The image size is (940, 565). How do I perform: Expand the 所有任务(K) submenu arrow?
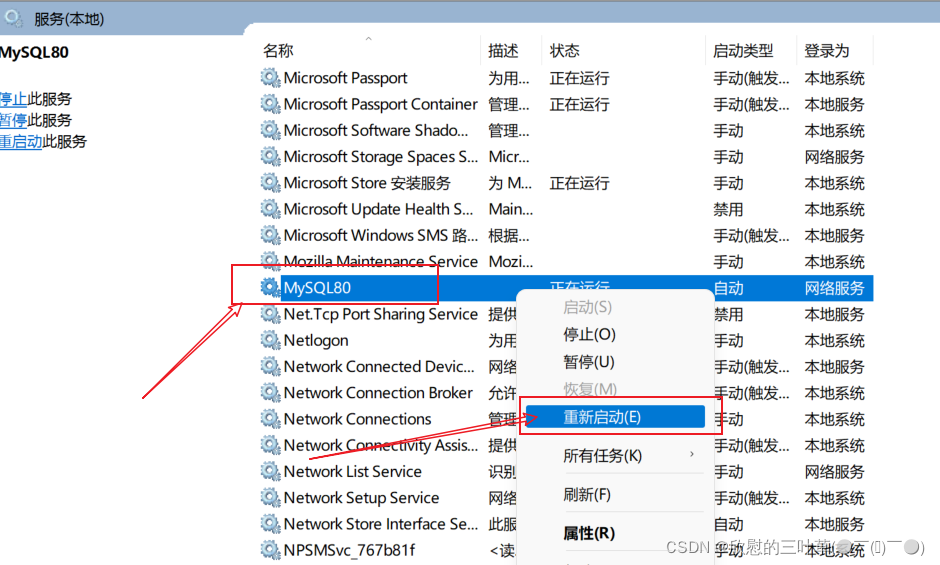point(692,455)
